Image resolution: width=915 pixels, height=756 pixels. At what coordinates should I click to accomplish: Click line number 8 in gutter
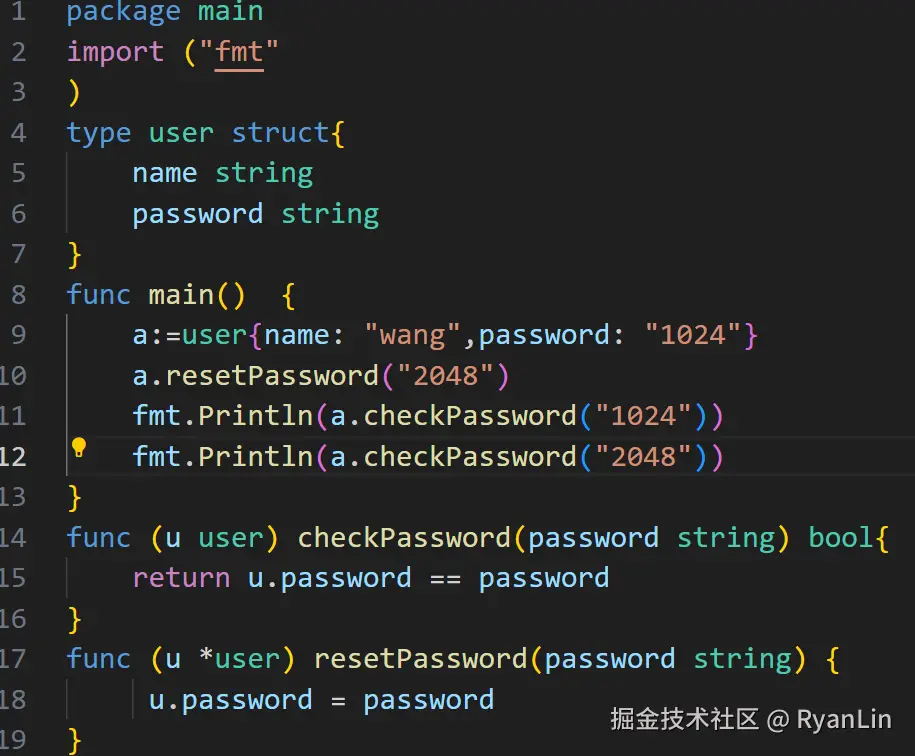(x=18, y=295)
